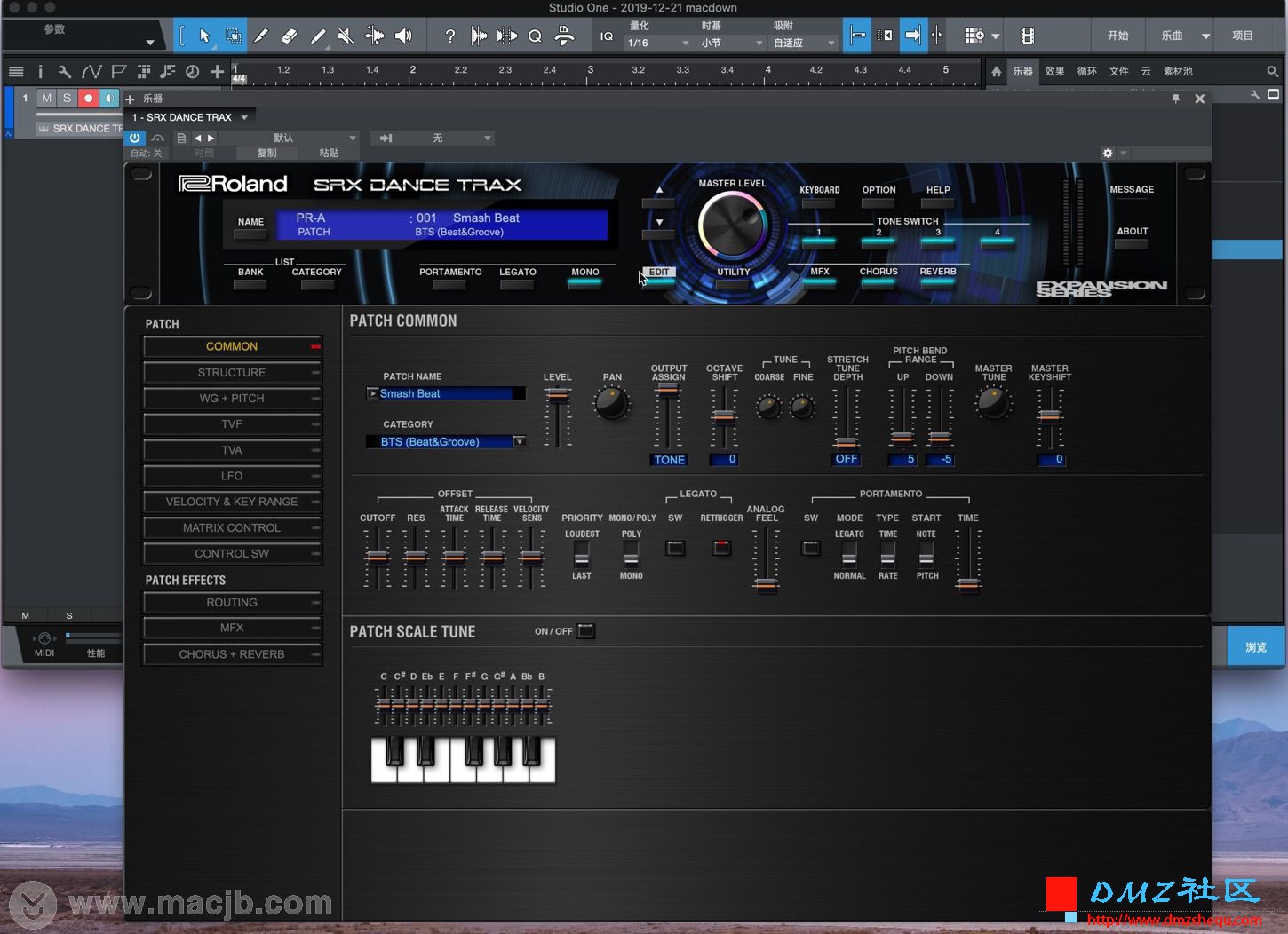Toggle Patch Scale Tune ON/OFF

tap(585, 631)
